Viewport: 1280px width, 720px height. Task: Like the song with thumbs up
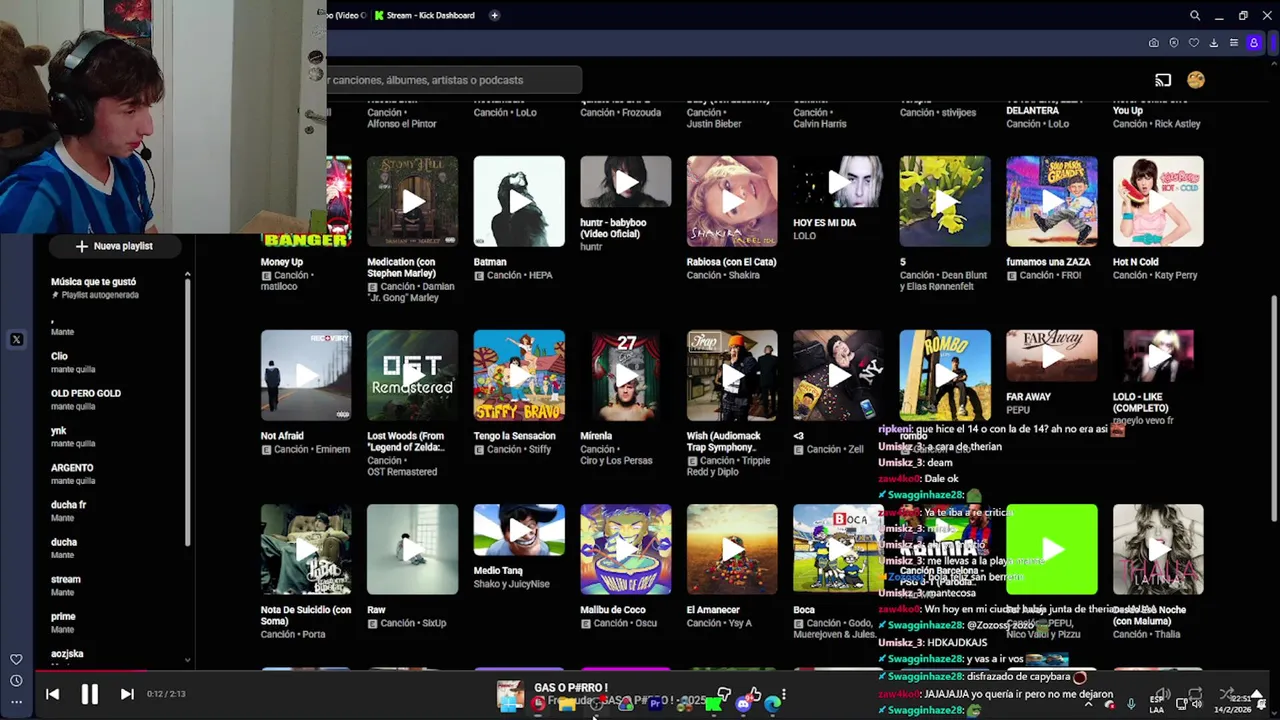click(x=754, y=693)
